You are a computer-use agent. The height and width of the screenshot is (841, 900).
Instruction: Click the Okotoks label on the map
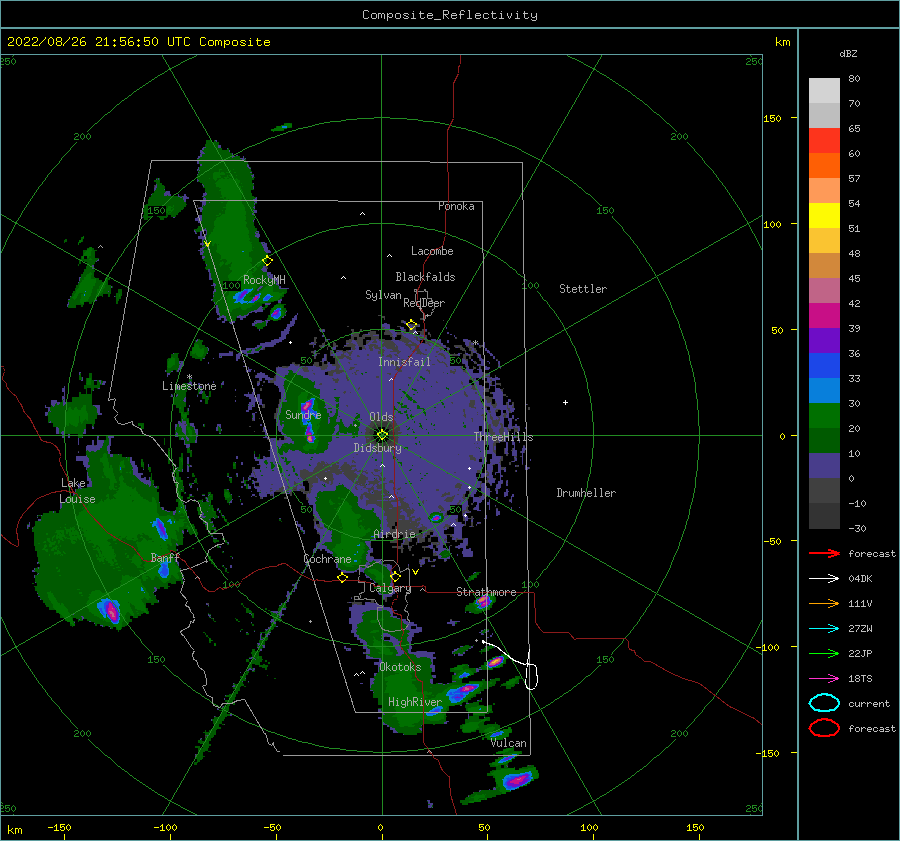(x=400, y=667)
